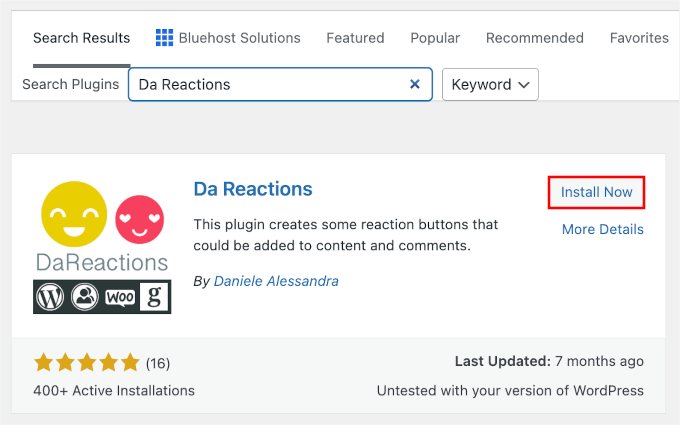Viewport: 680px width, 425px height.
Task: Click the Da Reactions plugin logo thumbnail
Action: [x=102, y=247]
